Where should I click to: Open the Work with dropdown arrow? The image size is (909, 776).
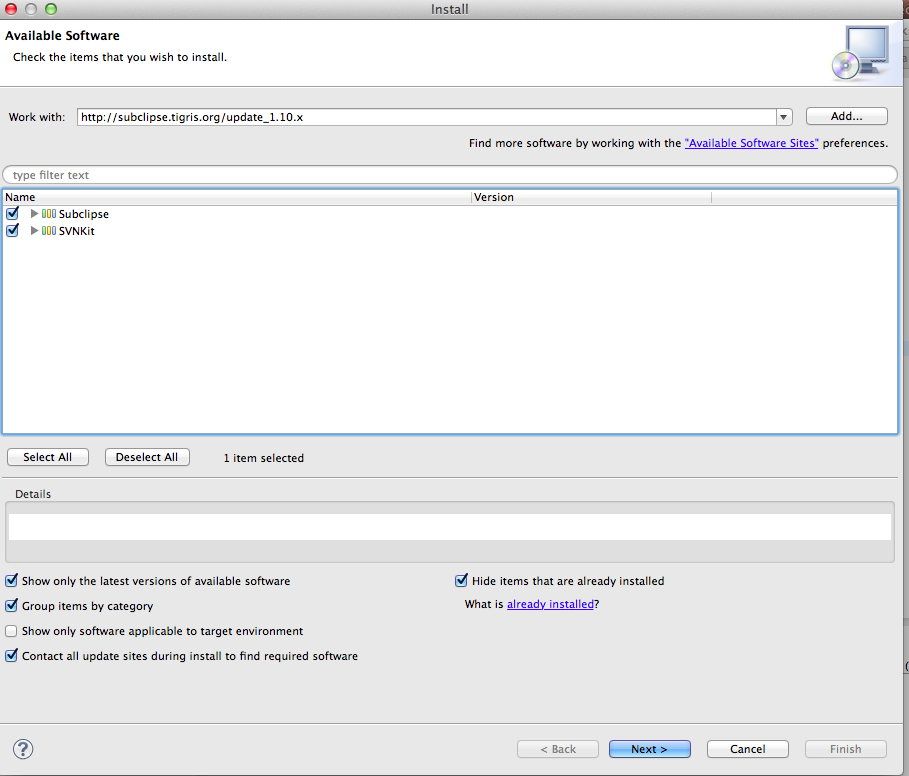point(784,117)
